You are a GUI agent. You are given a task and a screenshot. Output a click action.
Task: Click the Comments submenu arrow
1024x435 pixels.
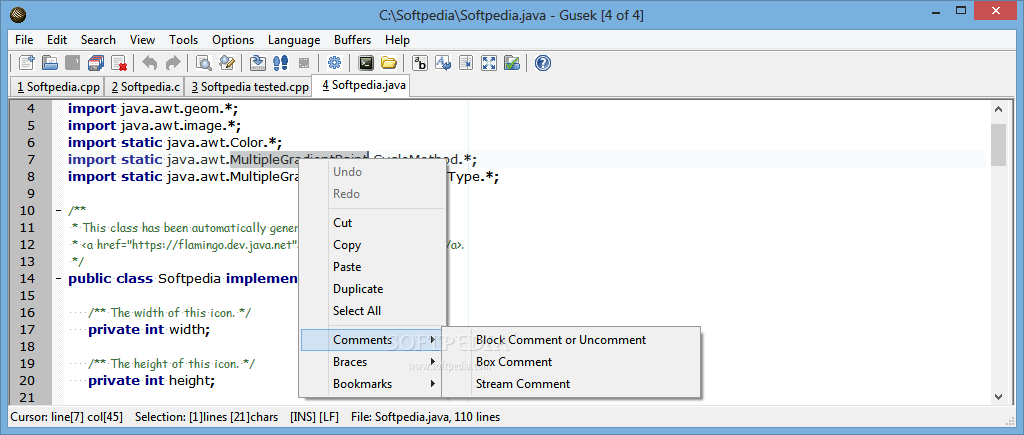433,340
